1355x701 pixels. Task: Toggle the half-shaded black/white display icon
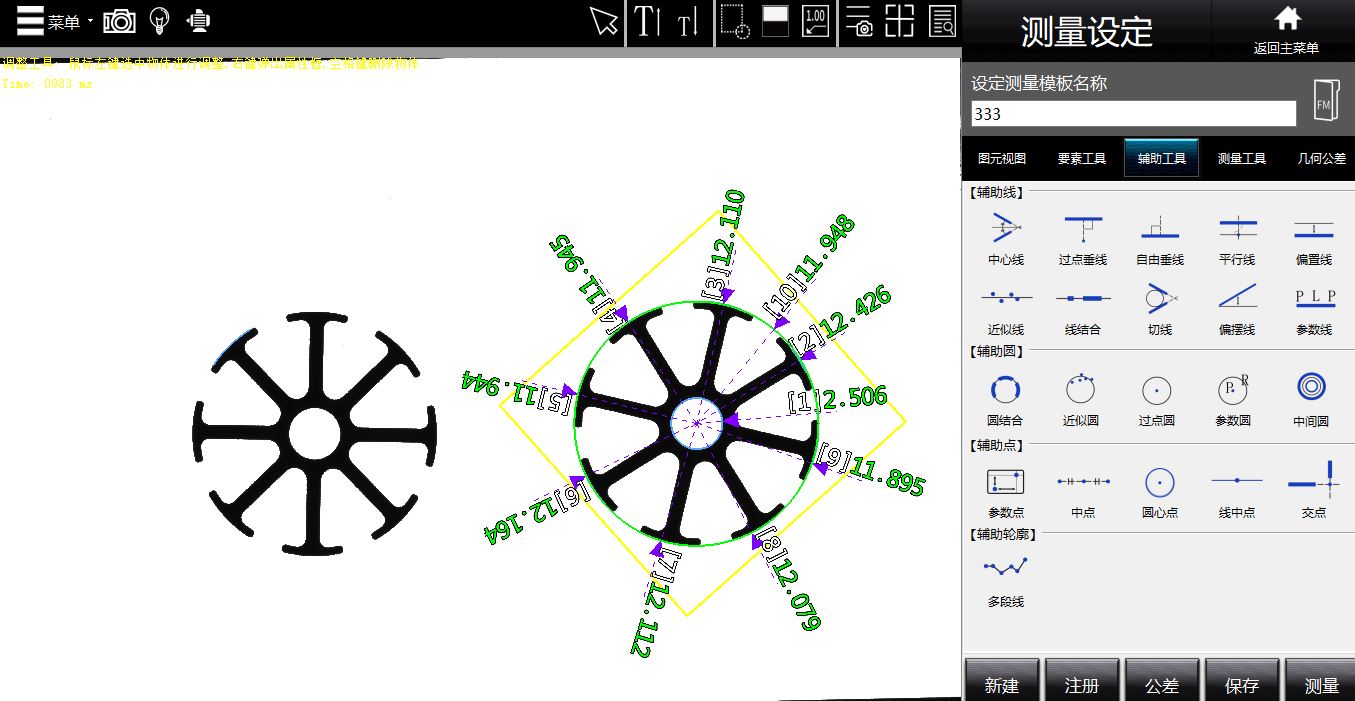pyautogui.click(x=775, y=21)
